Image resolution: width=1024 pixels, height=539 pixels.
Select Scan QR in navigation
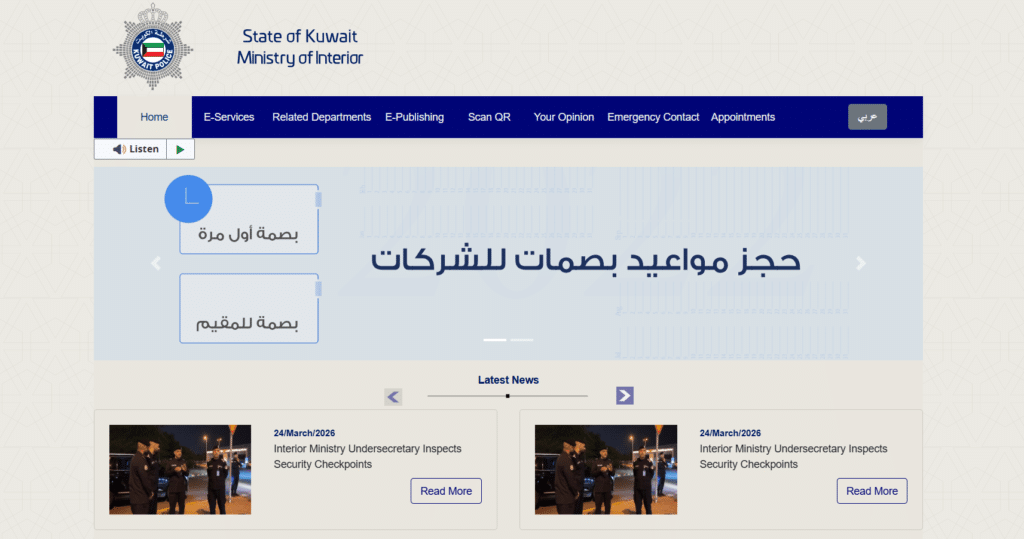pos(489,117)
